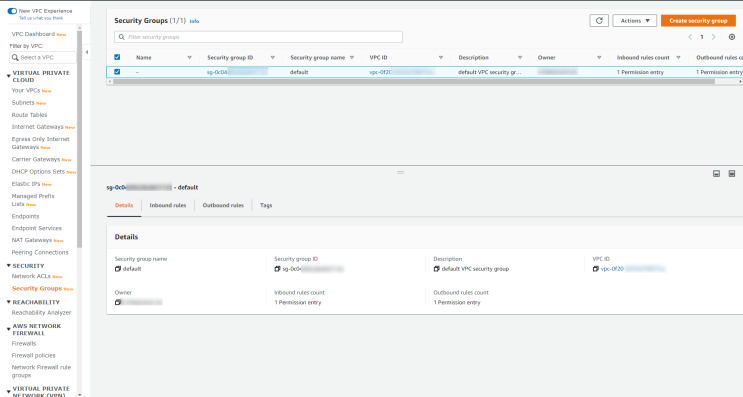Uncheck the default security group row checkbox
The height and width of the screenshot is (397, 743).
tap(117, 72)
